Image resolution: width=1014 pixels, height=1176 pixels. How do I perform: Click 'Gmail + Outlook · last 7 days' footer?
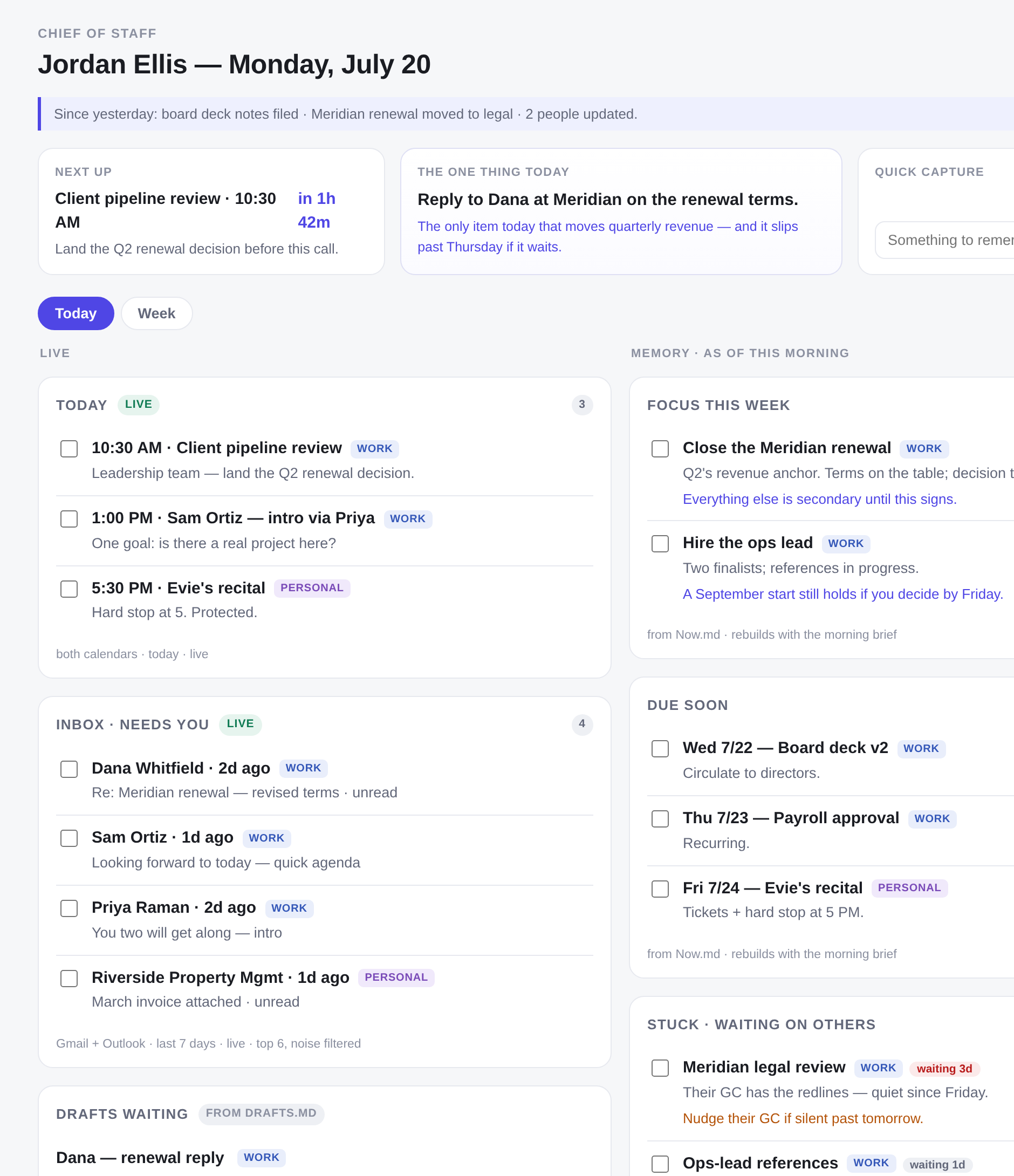pyautogui.click(x=208, y=1044)
